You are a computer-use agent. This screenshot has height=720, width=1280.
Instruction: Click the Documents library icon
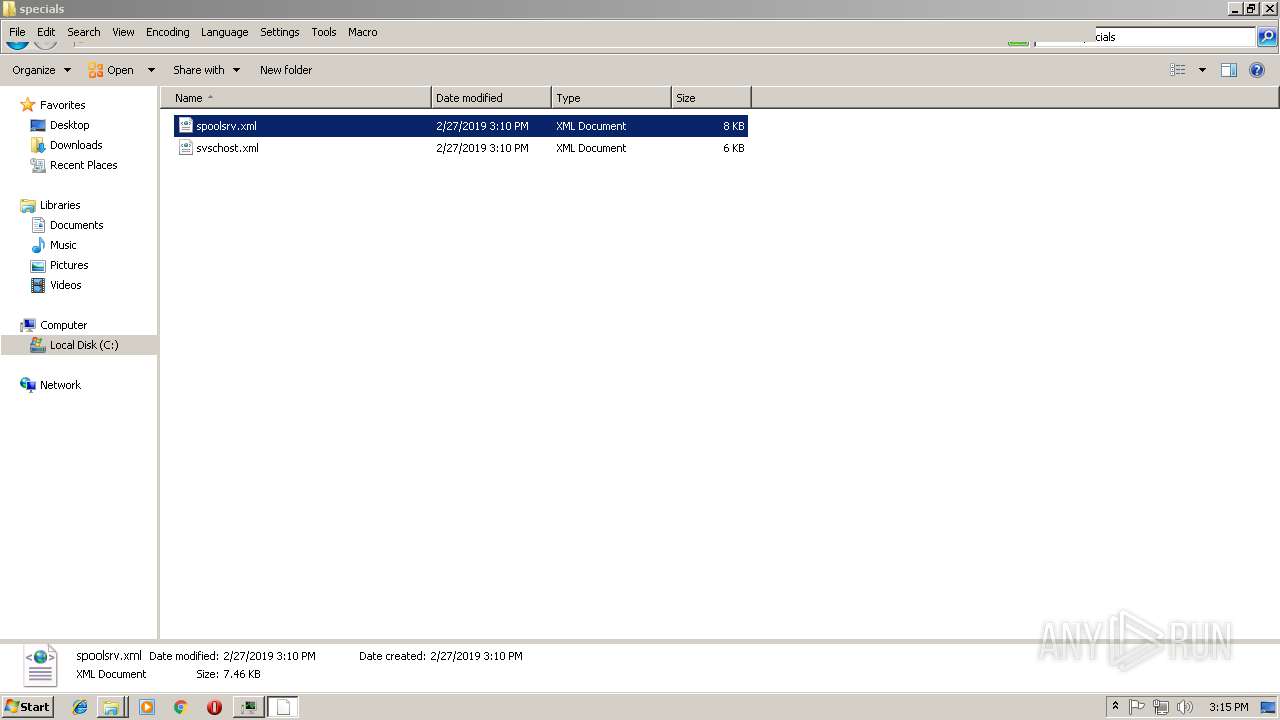tap(38, 225)
